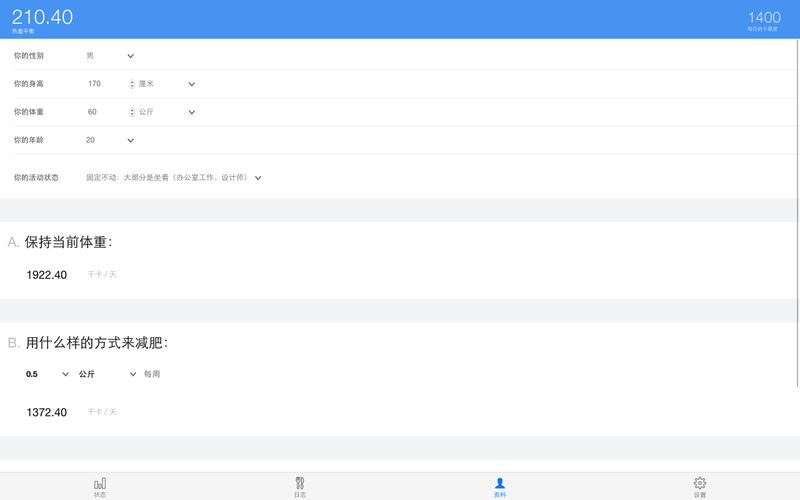Click the 210.40 calorie balance display
This screenshot has width=800, height=500.
[42, 17]
